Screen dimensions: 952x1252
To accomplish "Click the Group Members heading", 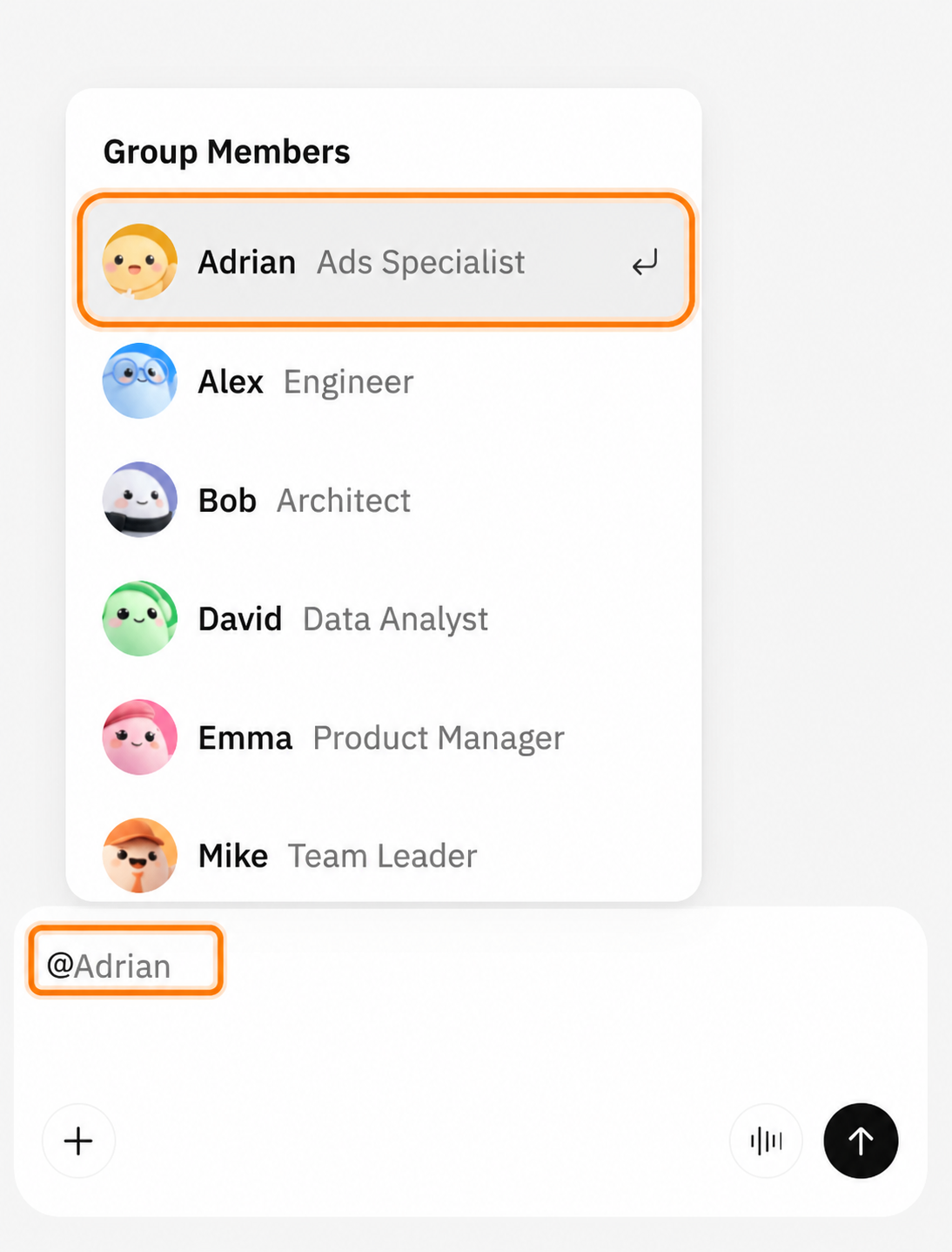I will (x=227, y=152).
